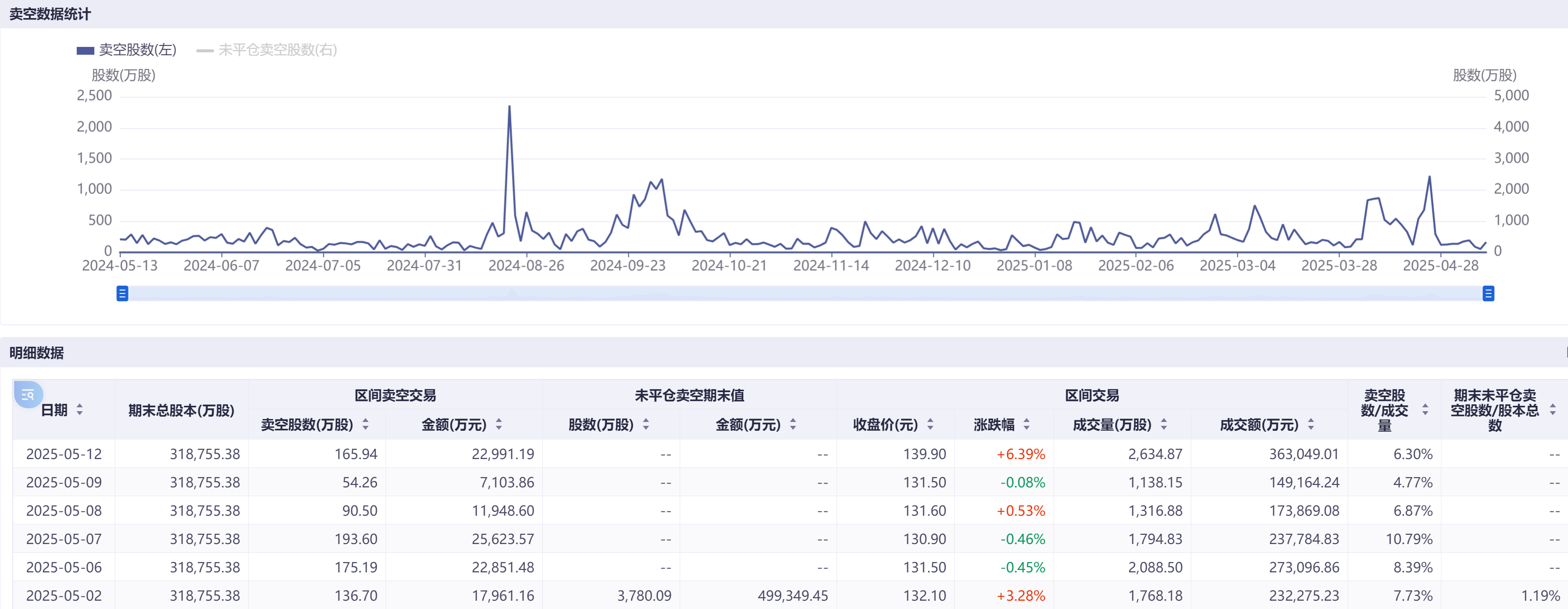Sort by 卖空股数(万股) column arrows
The width and height of the screenshot is (1568, 609).
coord(365,425)
